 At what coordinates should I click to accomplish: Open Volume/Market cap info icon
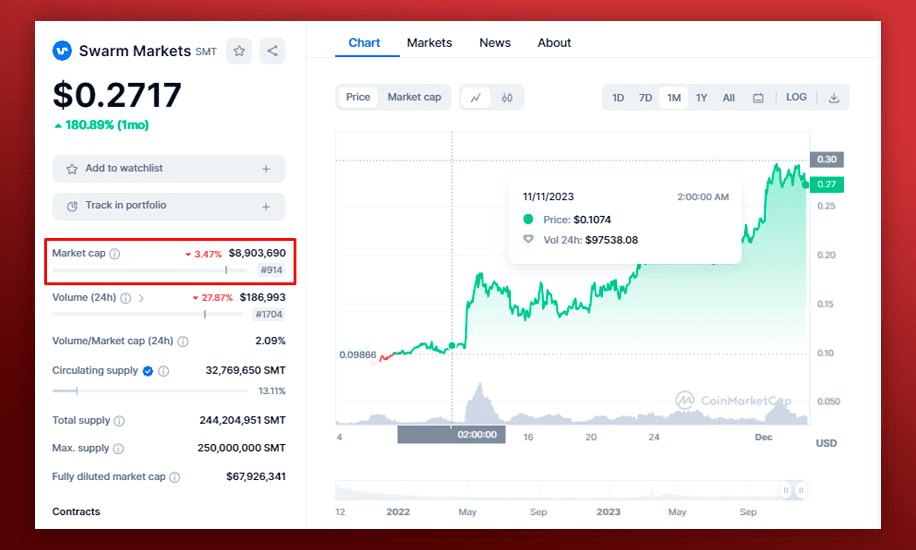tap(183, 341)
